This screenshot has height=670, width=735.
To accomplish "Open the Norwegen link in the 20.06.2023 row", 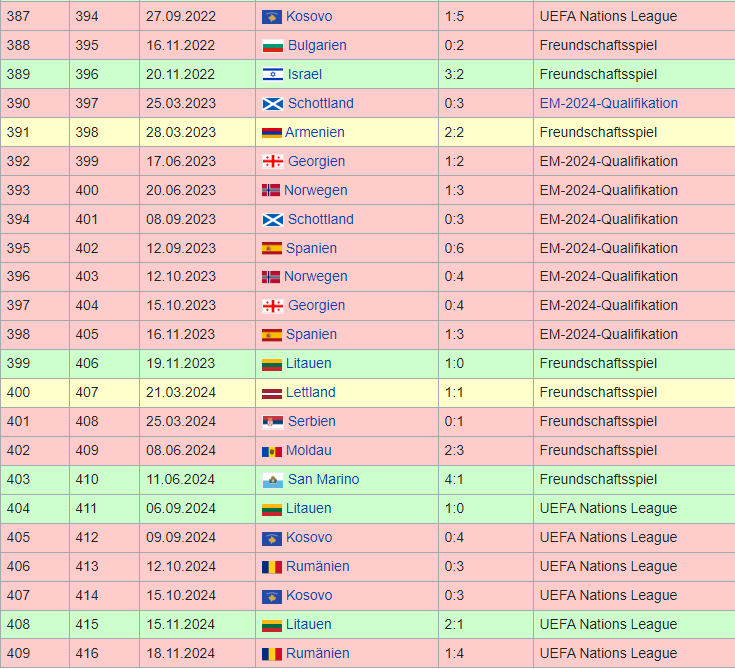I will [315, 190].
